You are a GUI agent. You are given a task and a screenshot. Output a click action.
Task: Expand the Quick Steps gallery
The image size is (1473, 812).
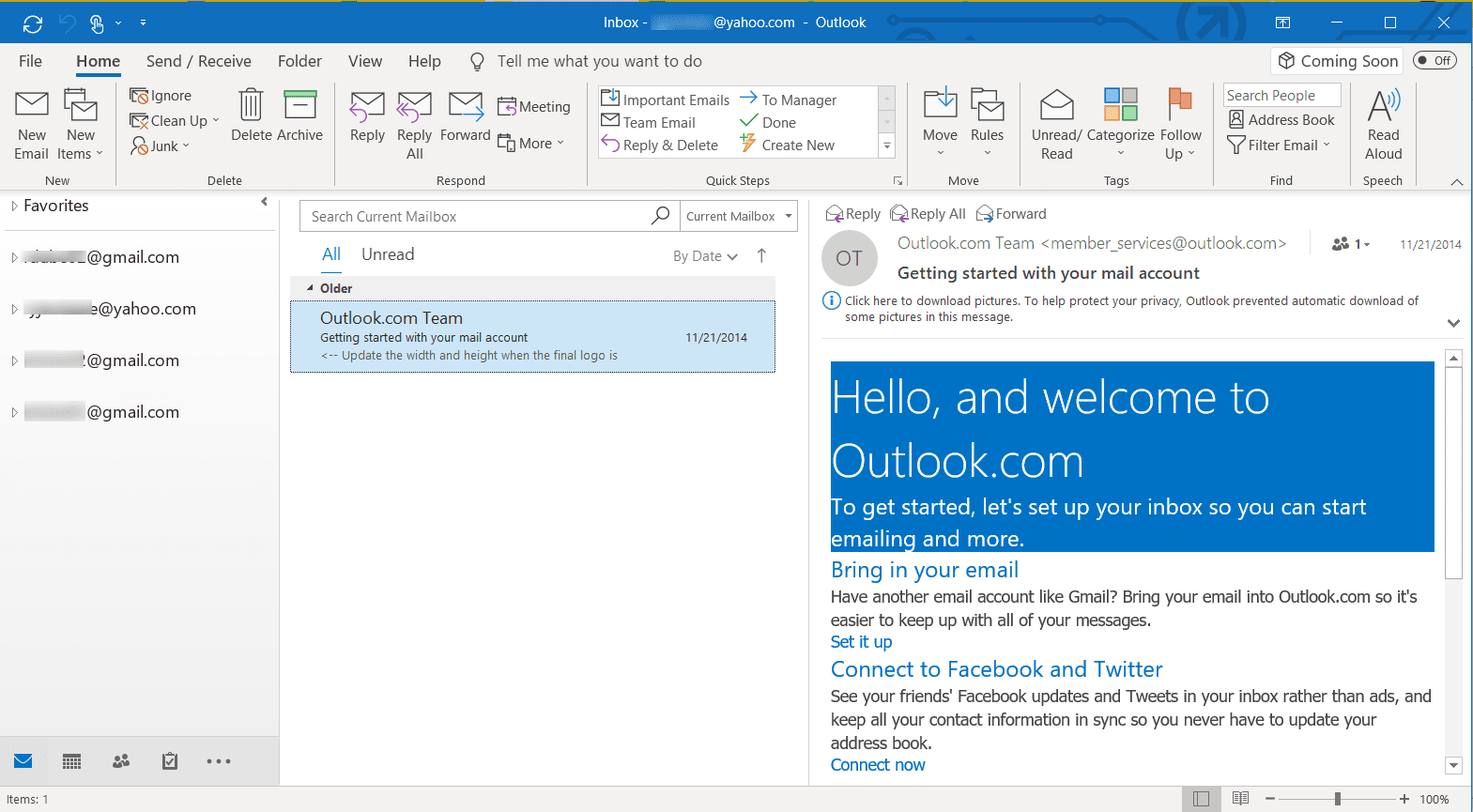[887, 146]
